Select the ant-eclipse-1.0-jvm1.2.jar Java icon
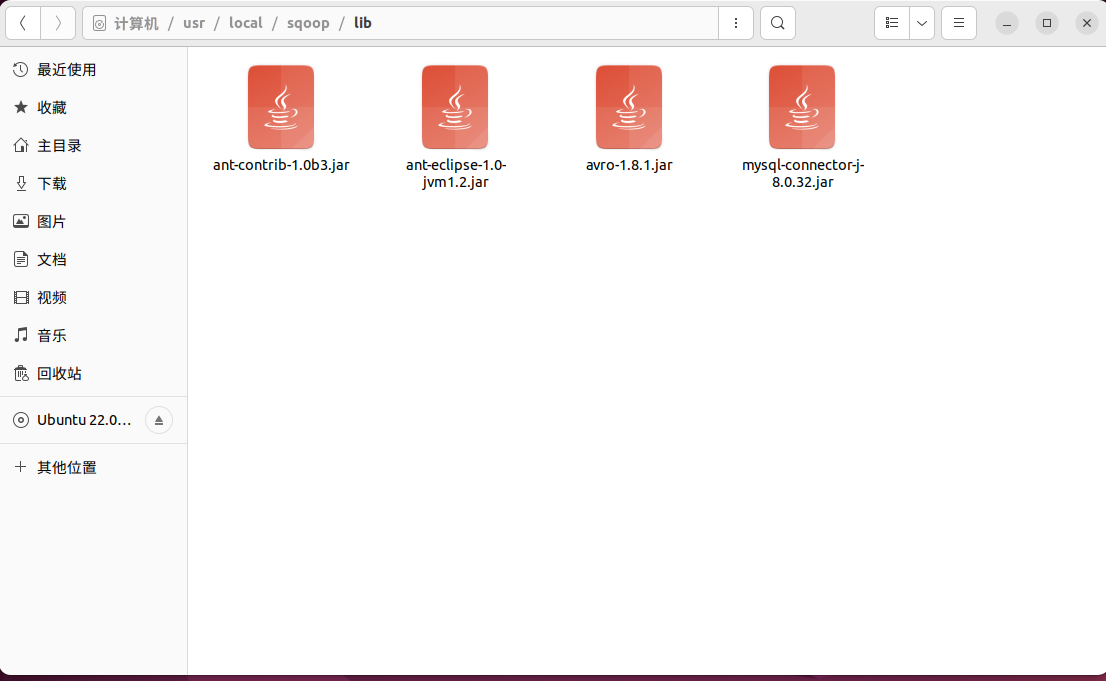 click(x=455, y=107)
